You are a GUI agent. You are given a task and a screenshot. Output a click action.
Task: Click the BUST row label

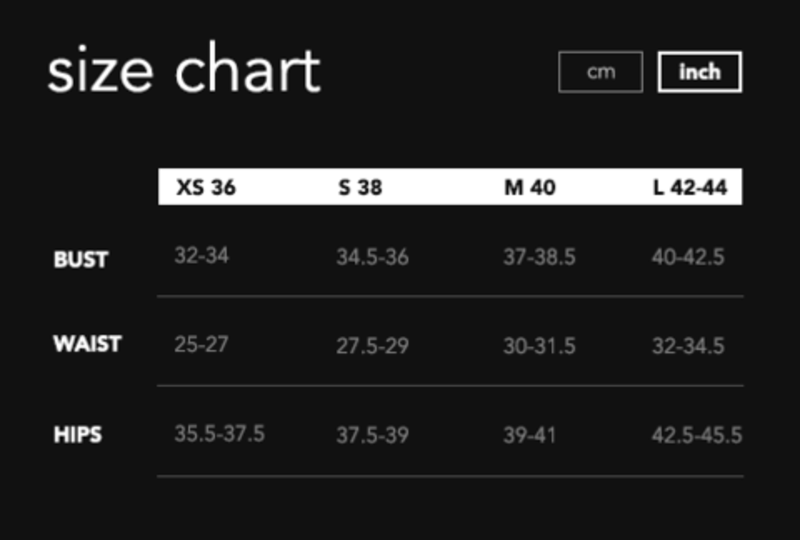click(80, 259)
